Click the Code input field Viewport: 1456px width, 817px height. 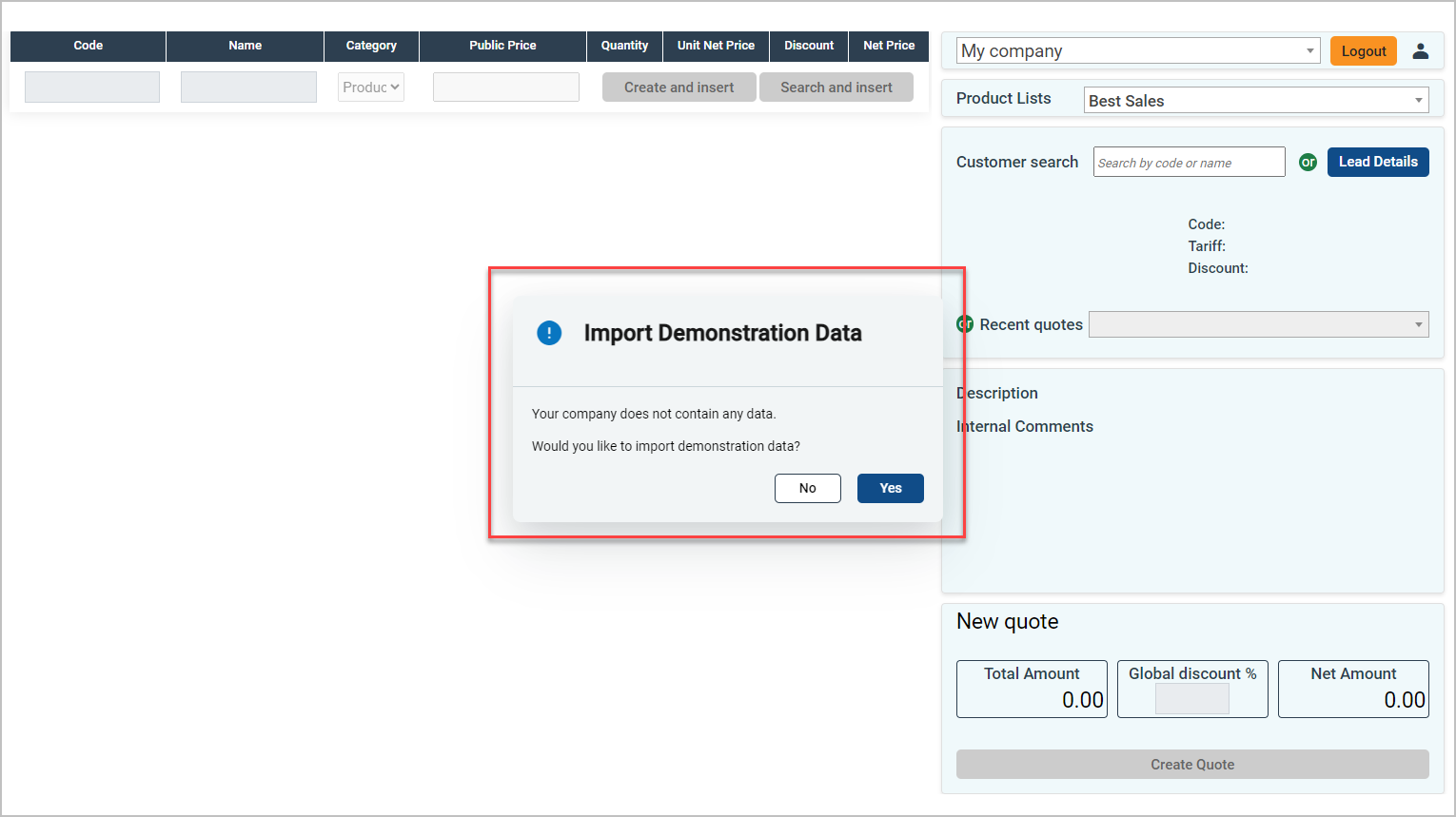tap(92, 88)
